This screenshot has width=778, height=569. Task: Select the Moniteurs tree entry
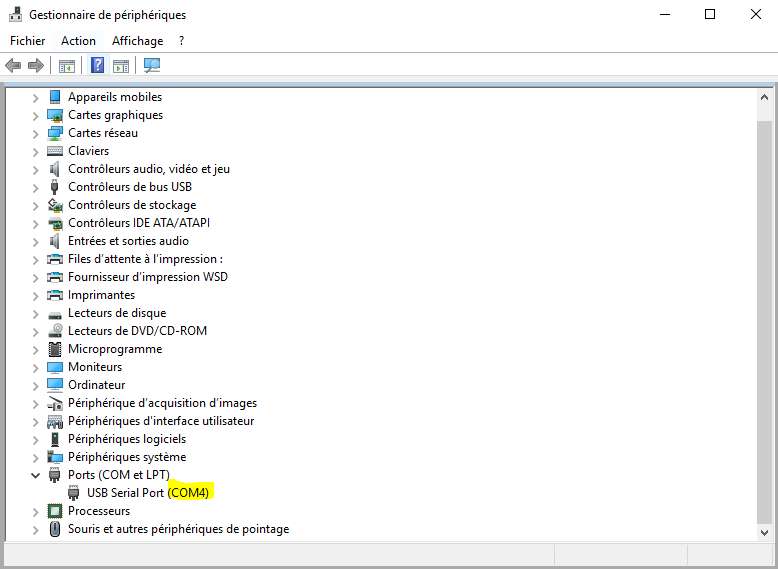95,367
